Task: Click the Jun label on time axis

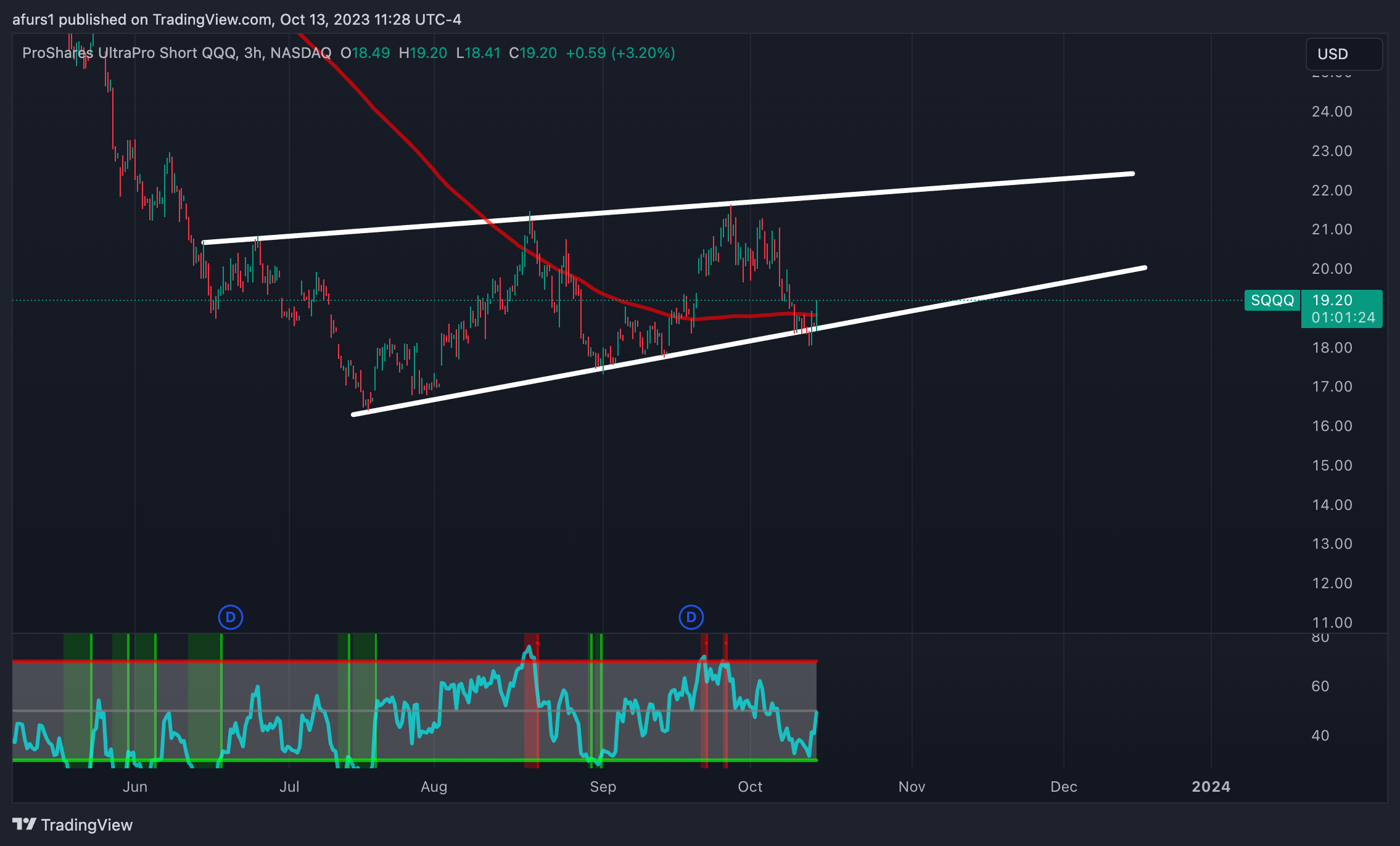Action: [135, 787]
